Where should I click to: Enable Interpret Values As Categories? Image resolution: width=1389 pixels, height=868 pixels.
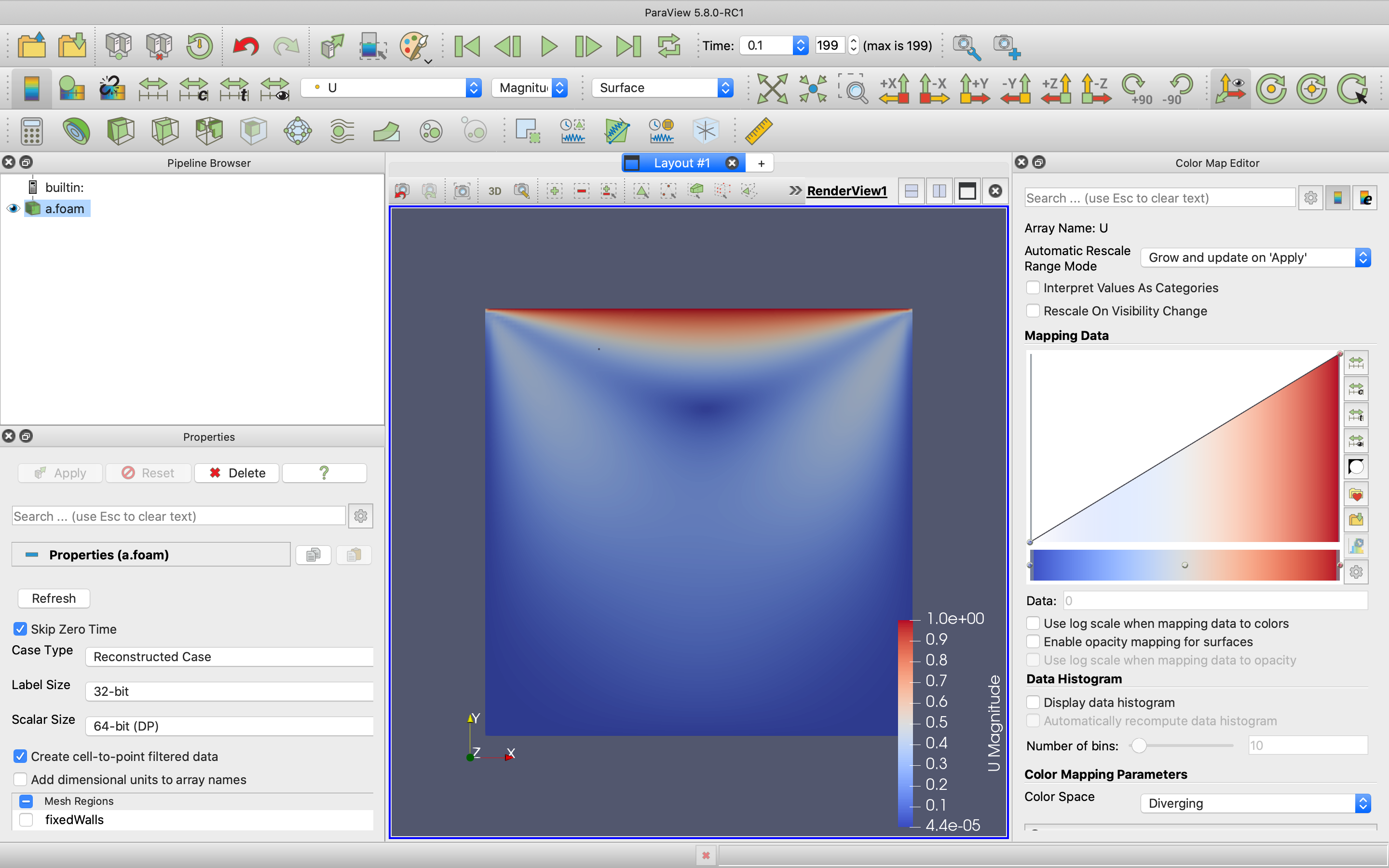pos(1033,287)
